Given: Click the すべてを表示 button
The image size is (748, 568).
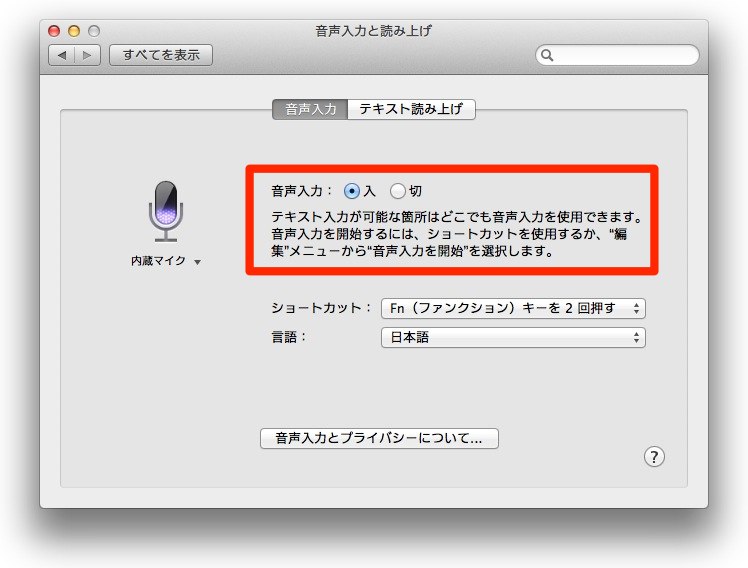Looking at the screenshot, I should 161,55.
